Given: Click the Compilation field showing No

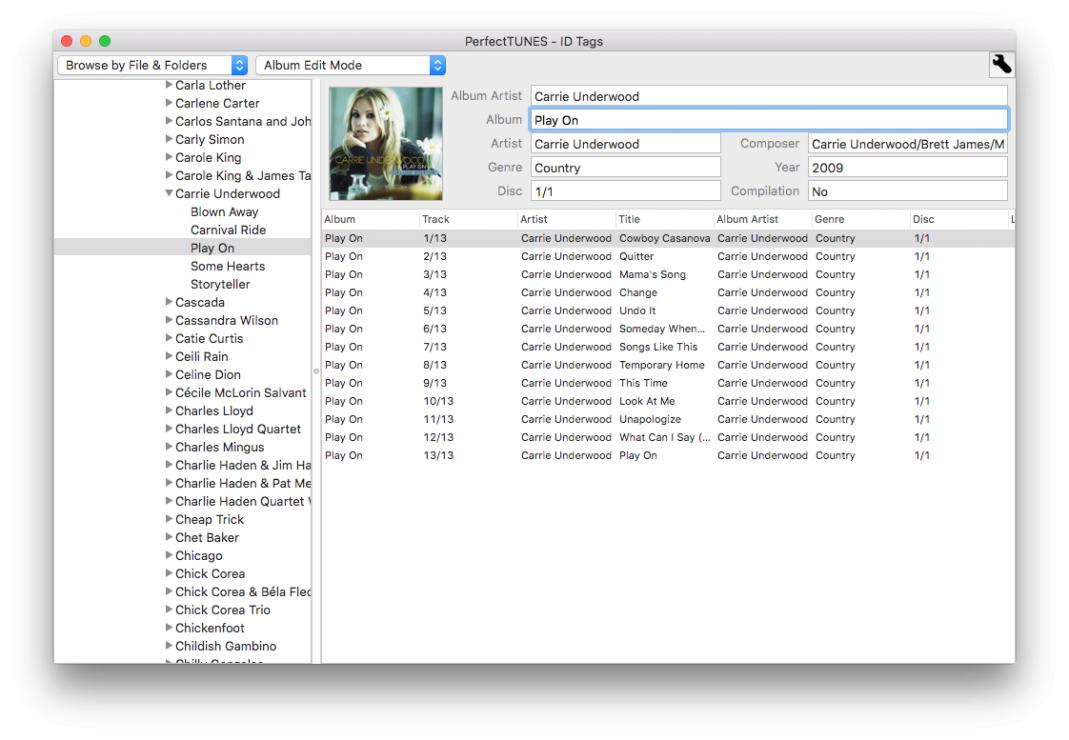Looking at the screenshot, I should tap(906, 191).
